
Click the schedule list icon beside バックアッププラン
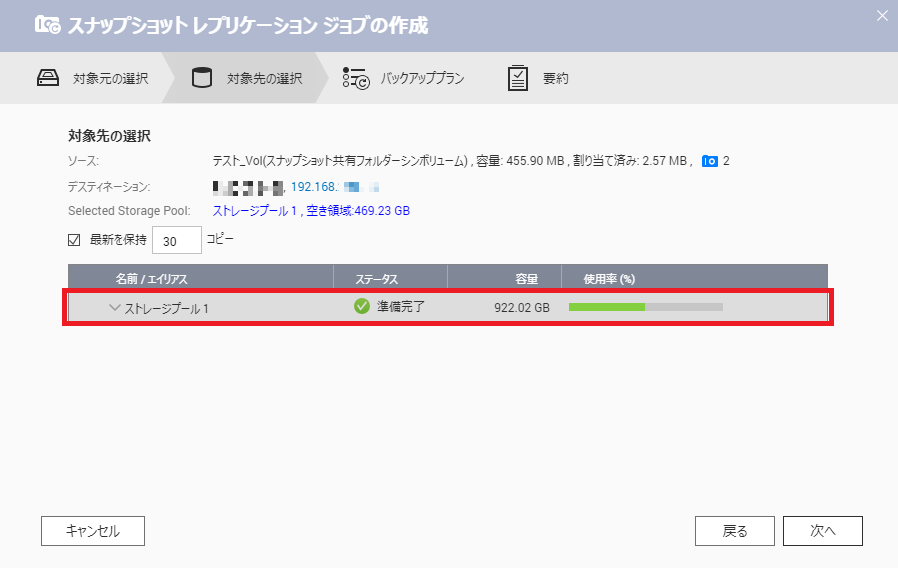pyautogui.click(x=356, y=79)
